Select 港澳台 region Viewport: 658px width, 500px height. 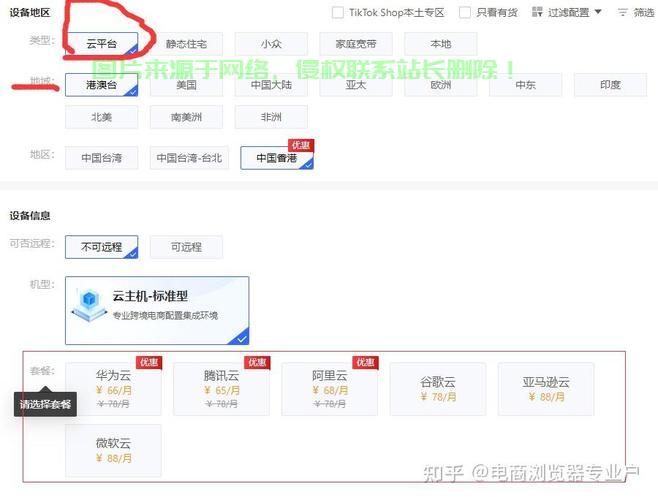pos(102,85)
